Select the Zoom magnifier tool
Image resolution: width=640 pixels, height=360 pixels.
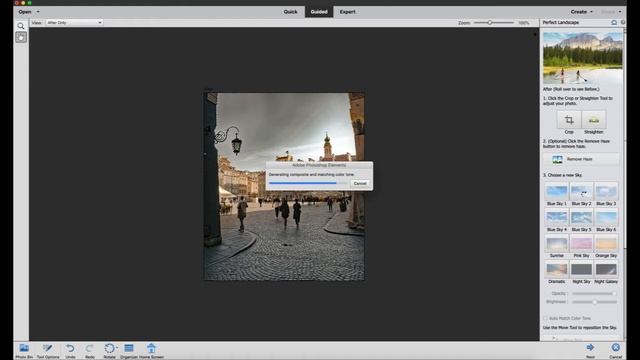click(21, 26)
